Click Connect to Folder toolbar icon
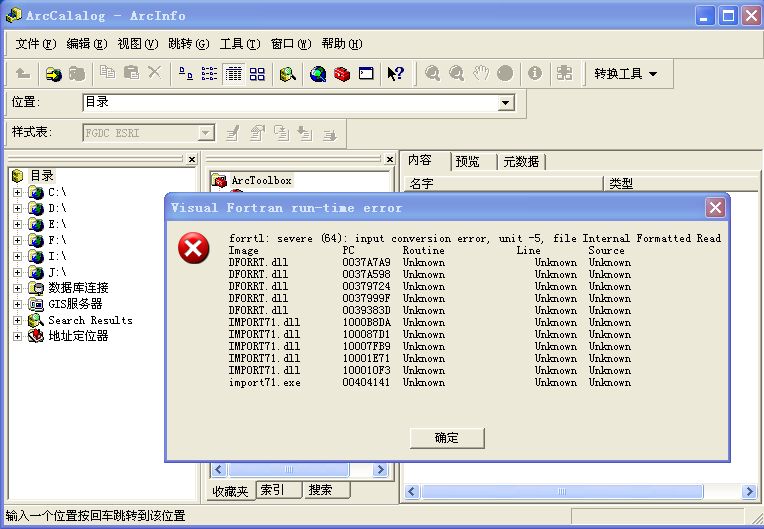Screen dimensions: 764x529 (54, 74)
